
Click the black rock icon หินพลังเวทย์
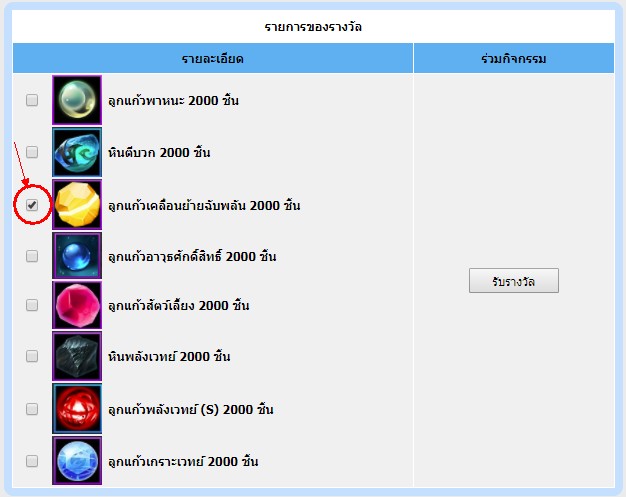pyautogui.click(x=77, y=356)
